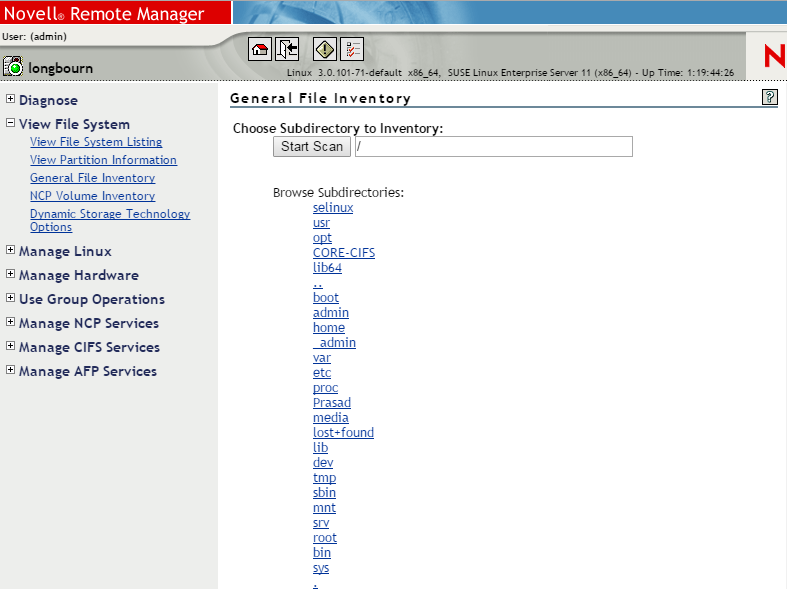The image size is (787, 589).
Task: Browse the proc subdirectory
Action: coord(325,388)
